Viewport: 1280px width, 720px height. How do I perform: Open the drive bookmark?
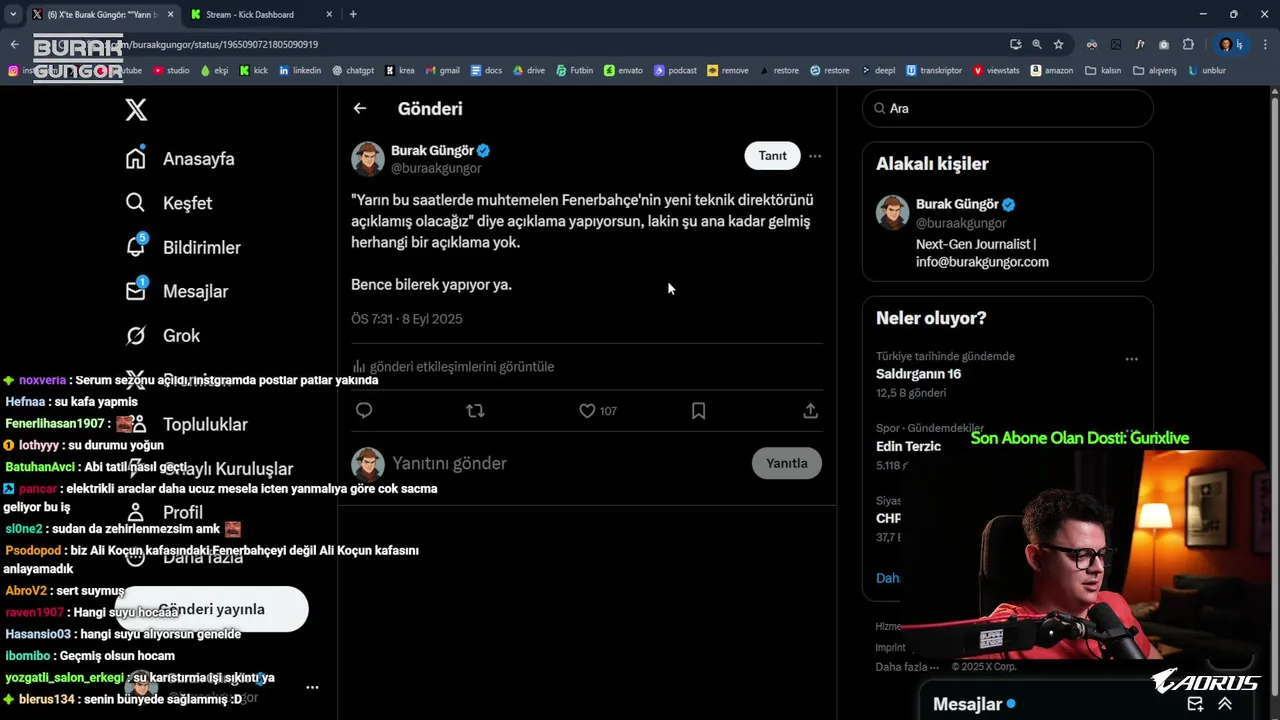click(529, 71)
